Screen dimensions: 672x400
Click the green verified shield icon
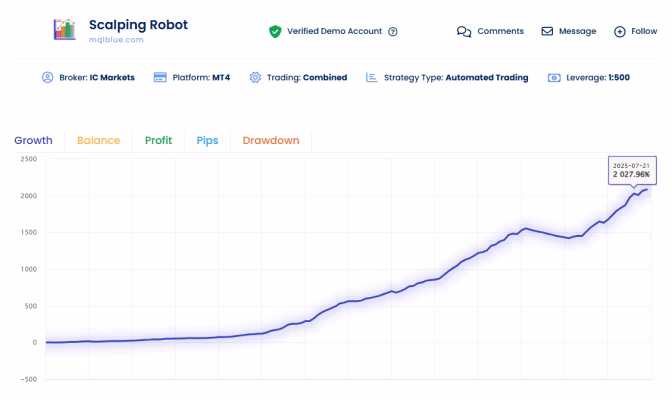click(275, 31)
